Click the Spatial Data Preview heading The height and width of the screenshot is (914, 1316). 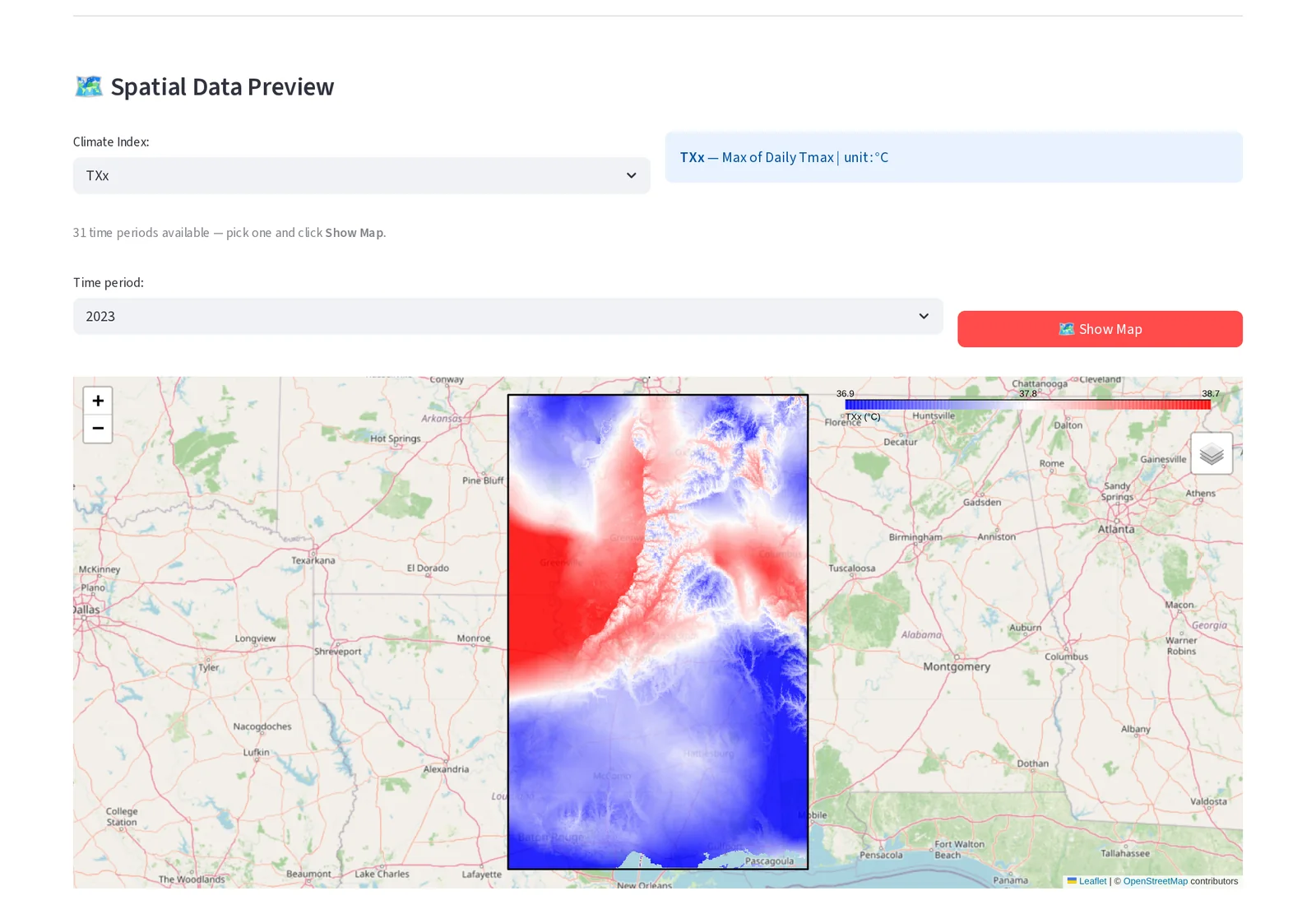click(222, 86)
